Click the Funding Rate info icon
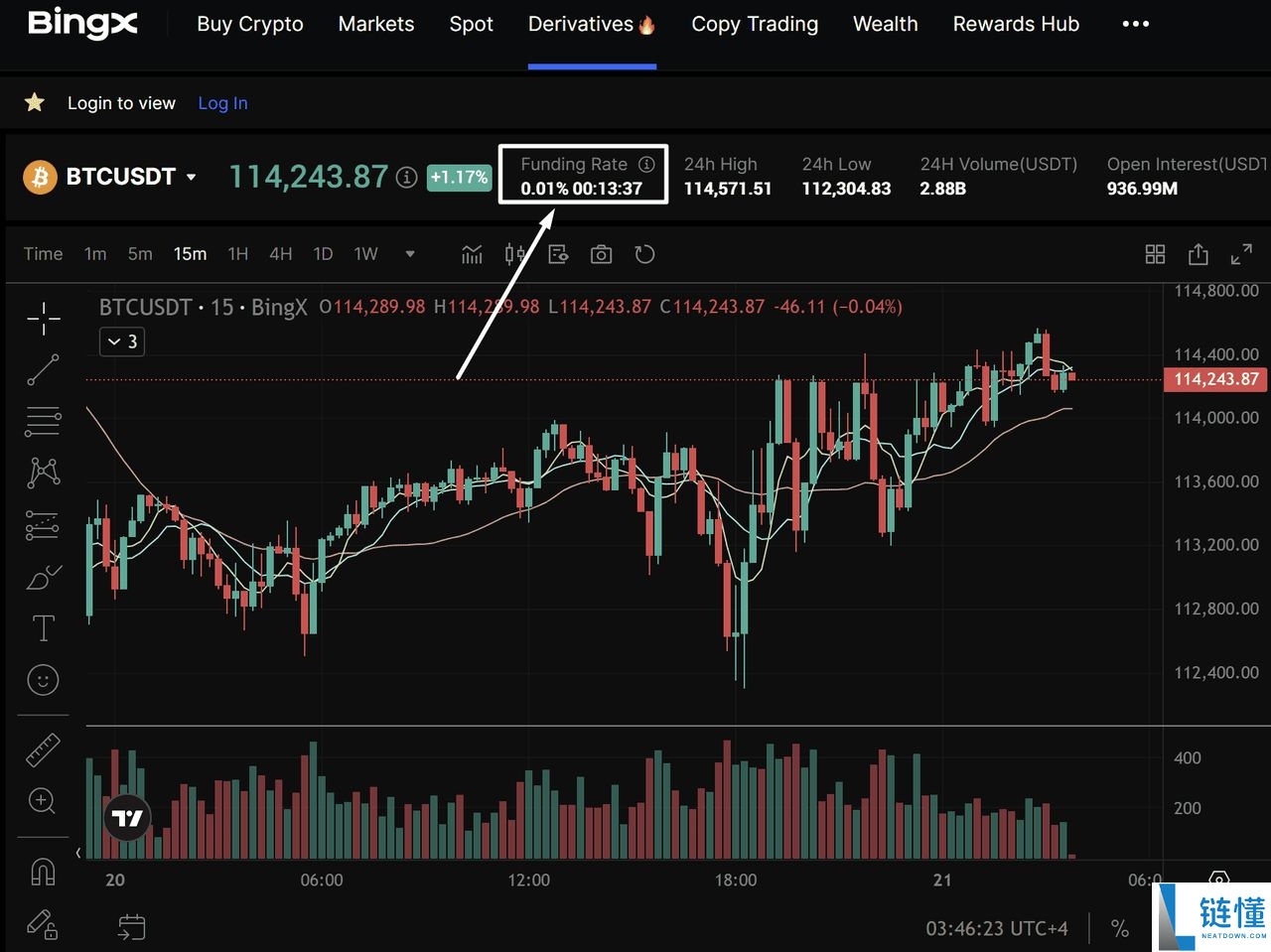The height and width of the screenshot is (952, 1271). tap(646, 164)
